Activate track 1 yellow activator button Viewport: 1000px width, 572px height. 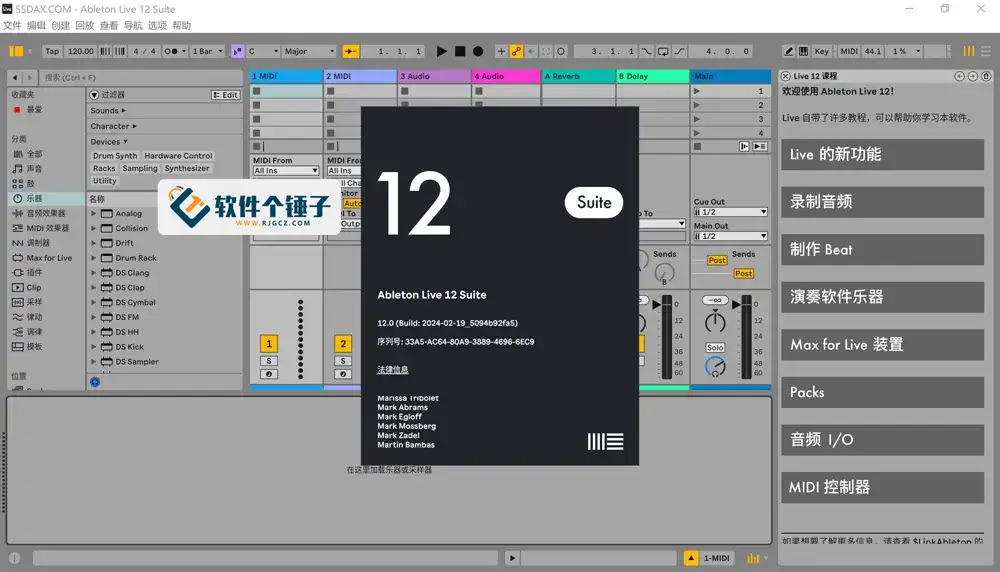click(268, 344)
